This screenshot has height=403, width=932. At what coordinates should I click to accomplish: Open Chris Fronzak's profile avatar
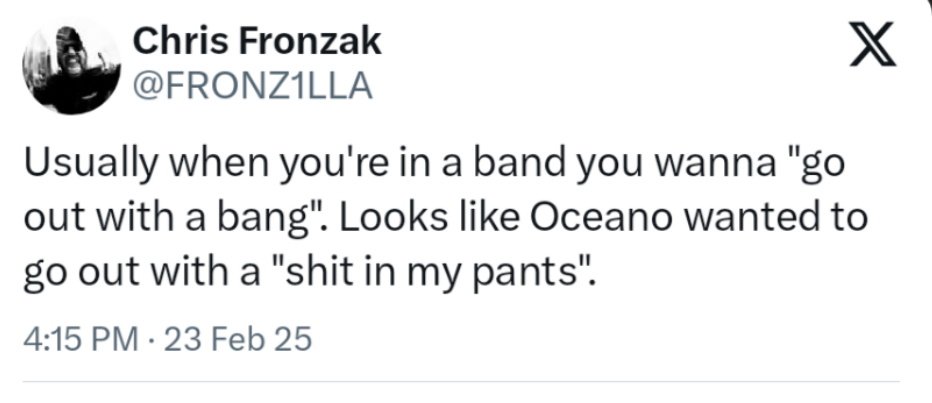72,66
